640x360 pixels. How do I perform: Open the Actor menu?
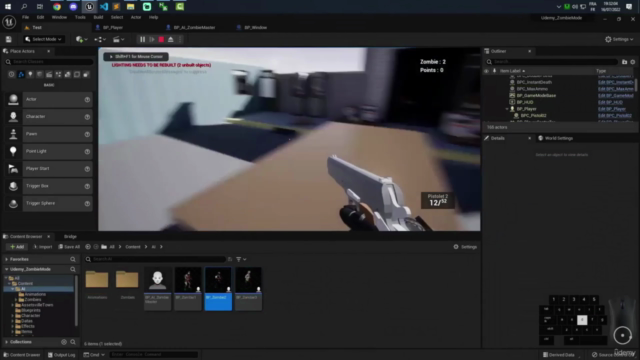[136, 17]
